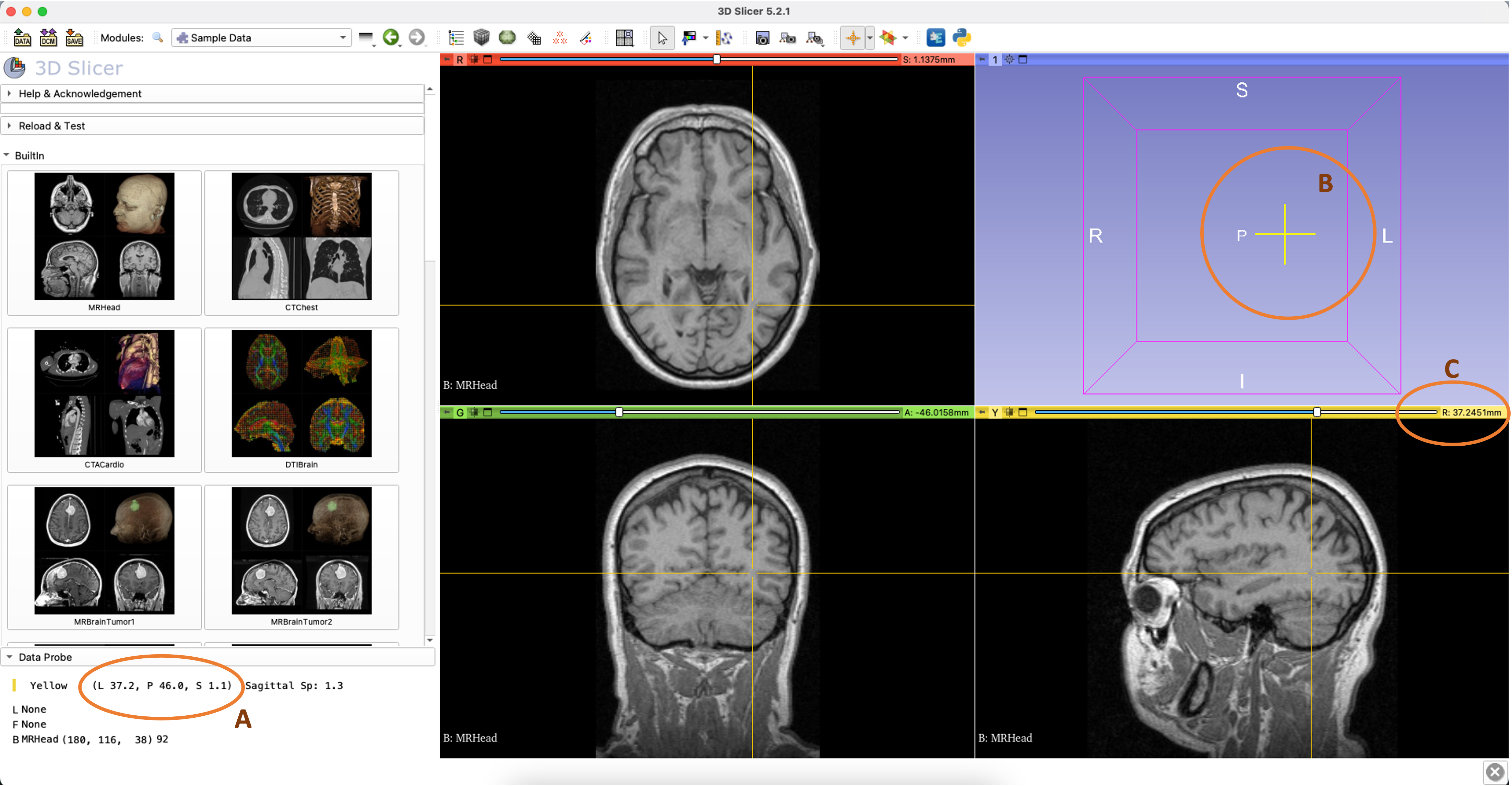
Task: Download the DTIBrain sample dataset
Action: click(x=302, y=400)
